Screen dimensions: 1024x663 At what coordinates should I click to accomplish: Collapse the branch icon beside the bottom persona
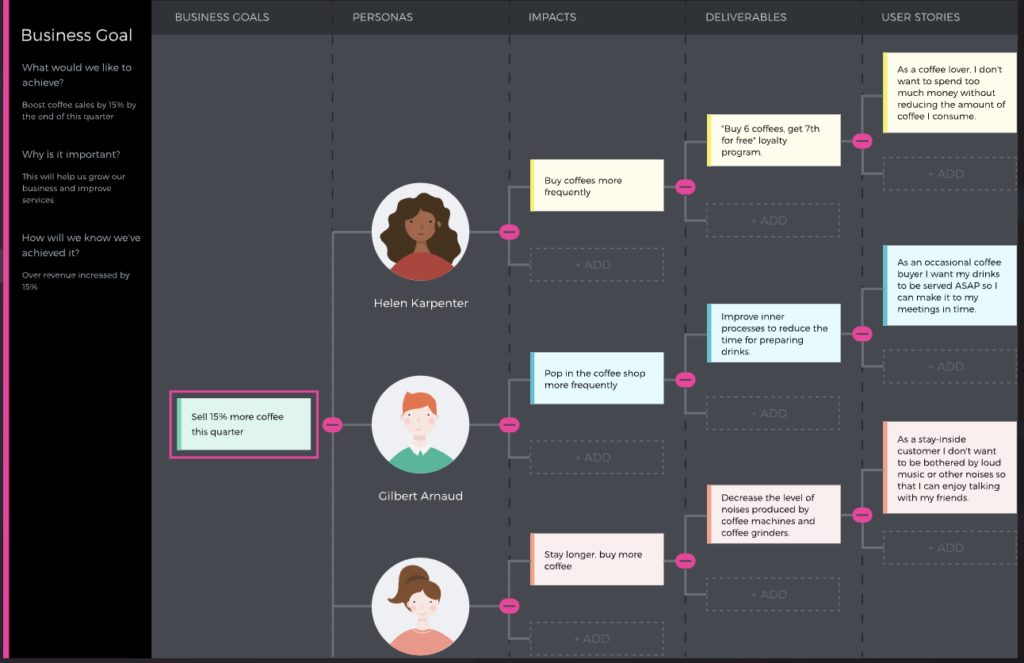point(509,605)
